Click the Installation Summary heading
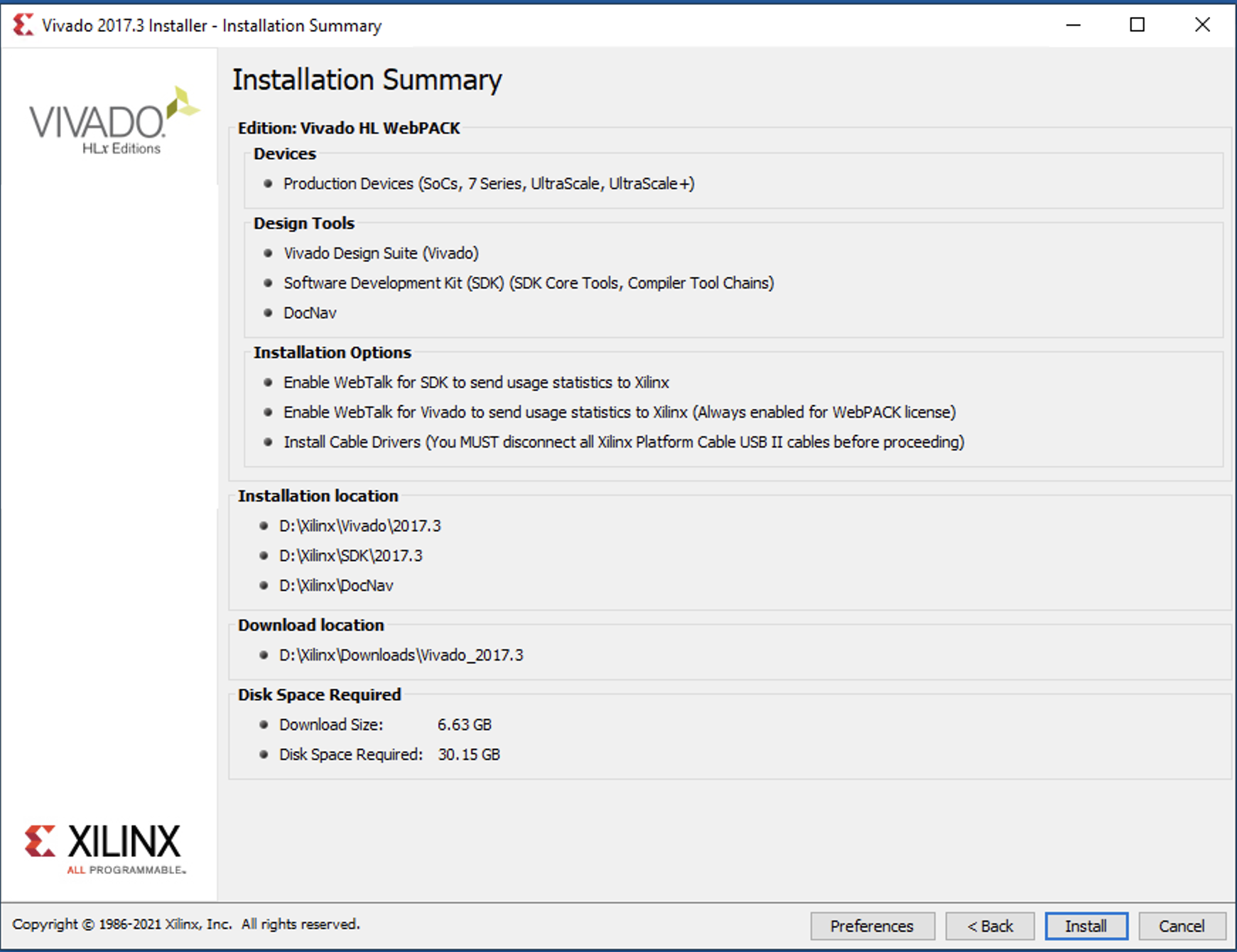The height and width of the screenshot is (952, 1237). pyautogui.click(x=367, y=80)
